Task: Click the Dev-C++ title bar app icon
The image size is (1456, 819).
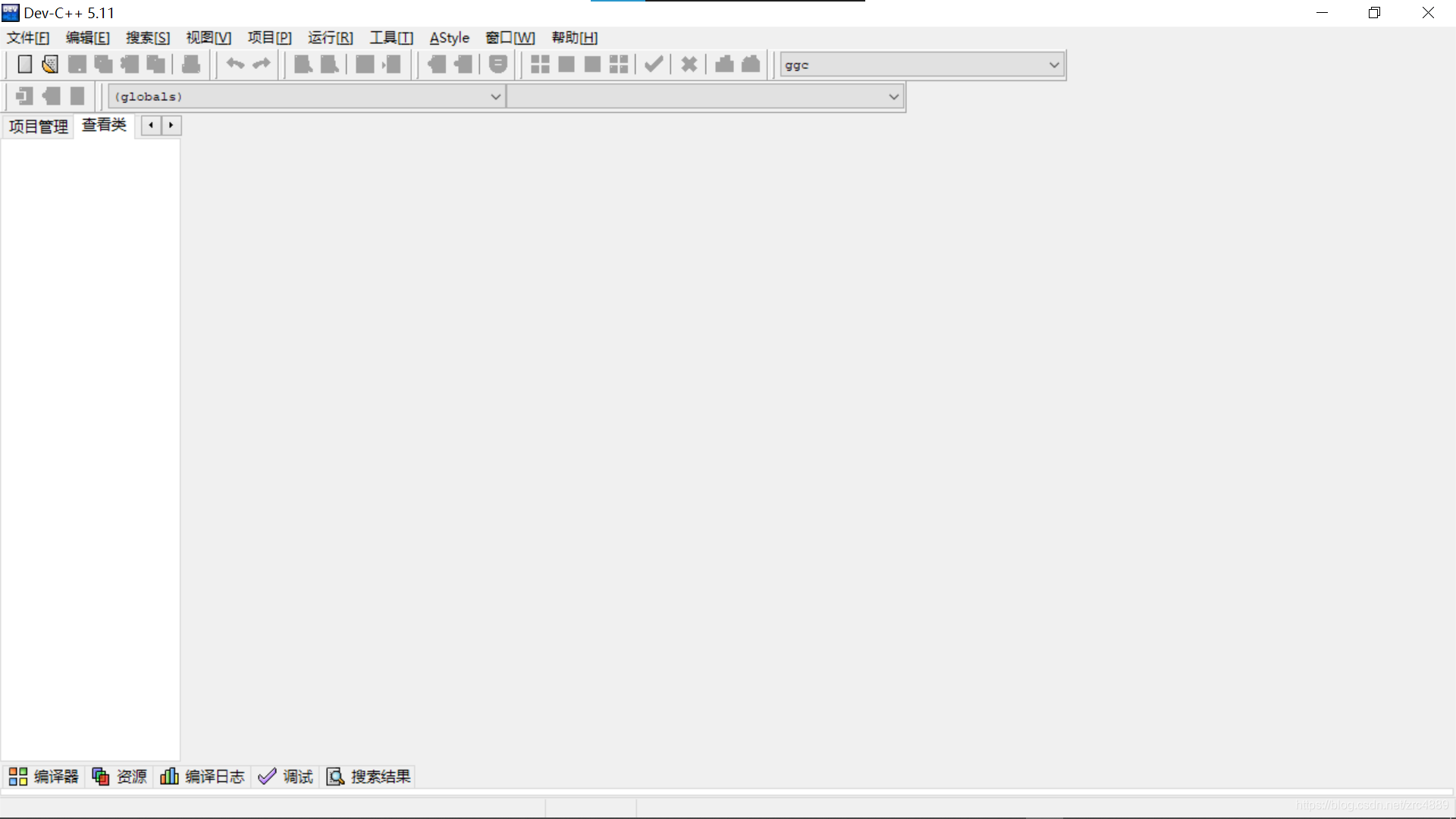Action: point(11,13)
